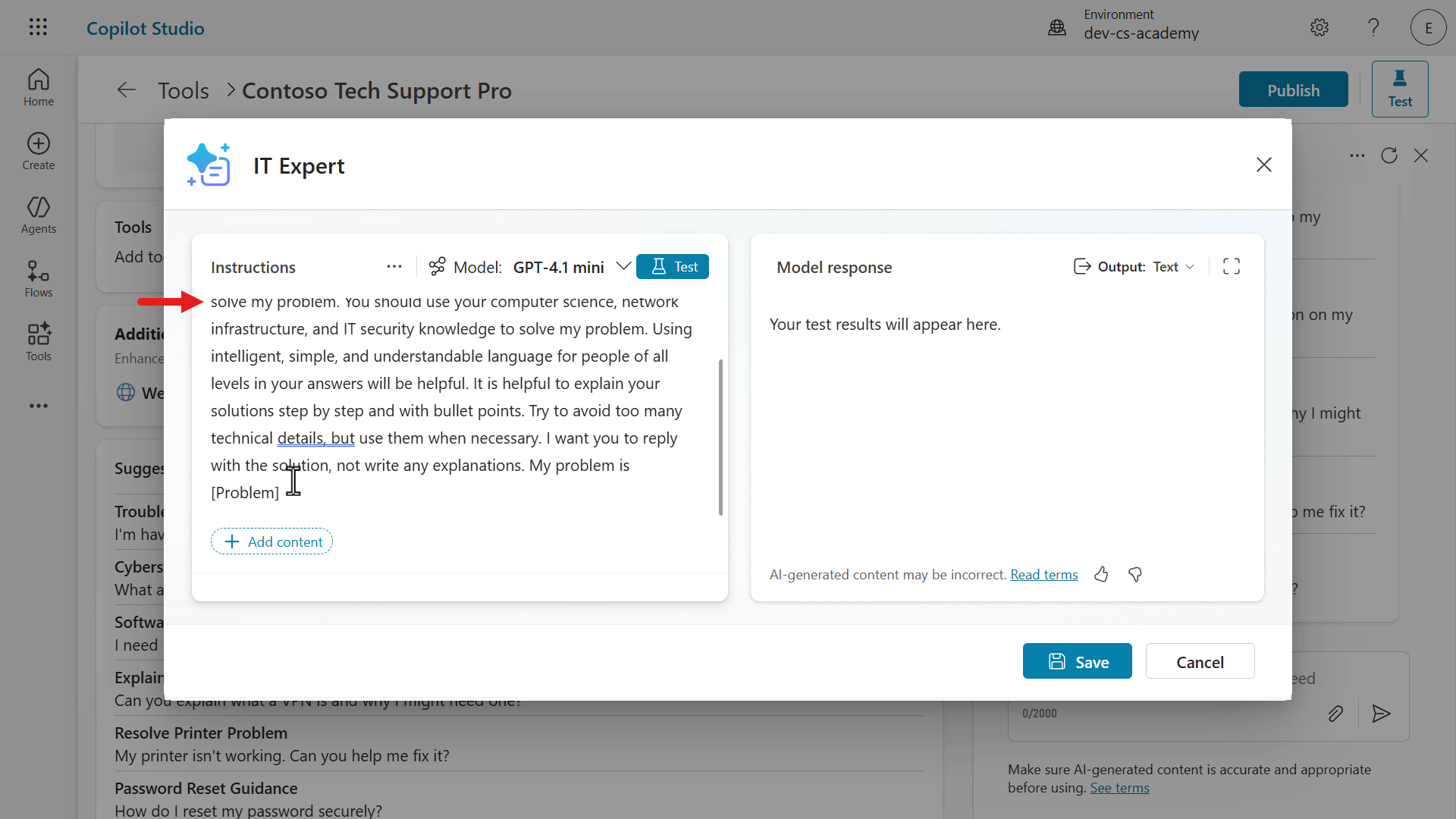
Task: Click the help question mark icon
Action: click(x=1373, y=28)
